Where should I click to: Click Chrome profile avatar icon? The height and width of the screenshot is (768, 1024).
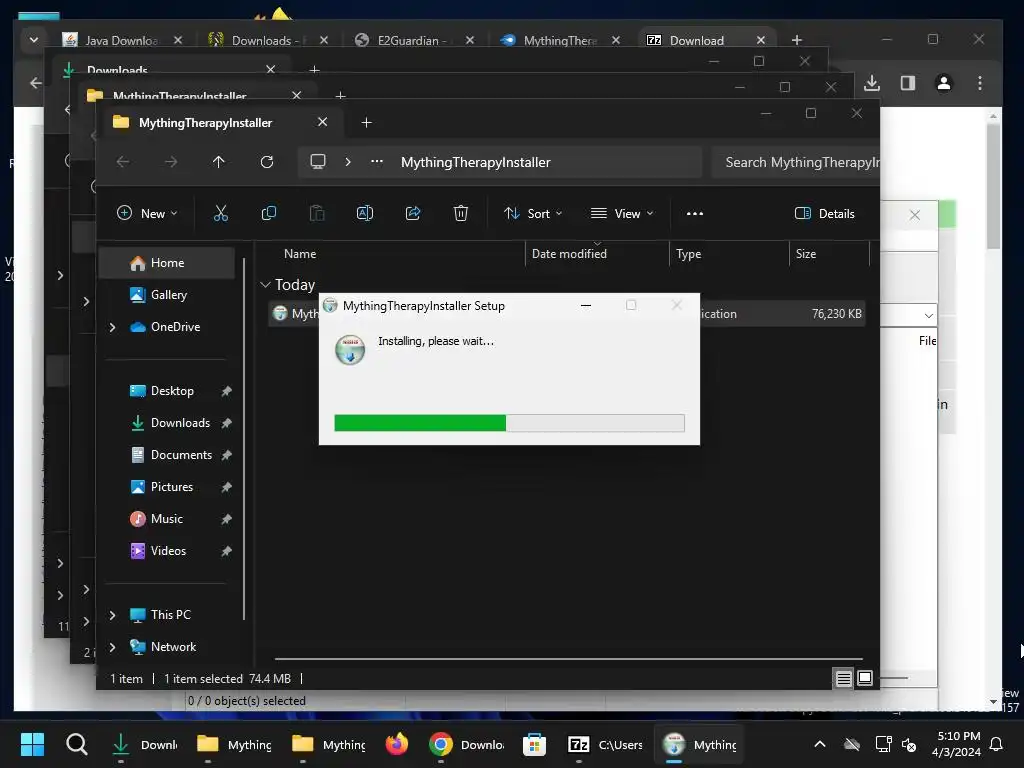click(x=944, y=83)
